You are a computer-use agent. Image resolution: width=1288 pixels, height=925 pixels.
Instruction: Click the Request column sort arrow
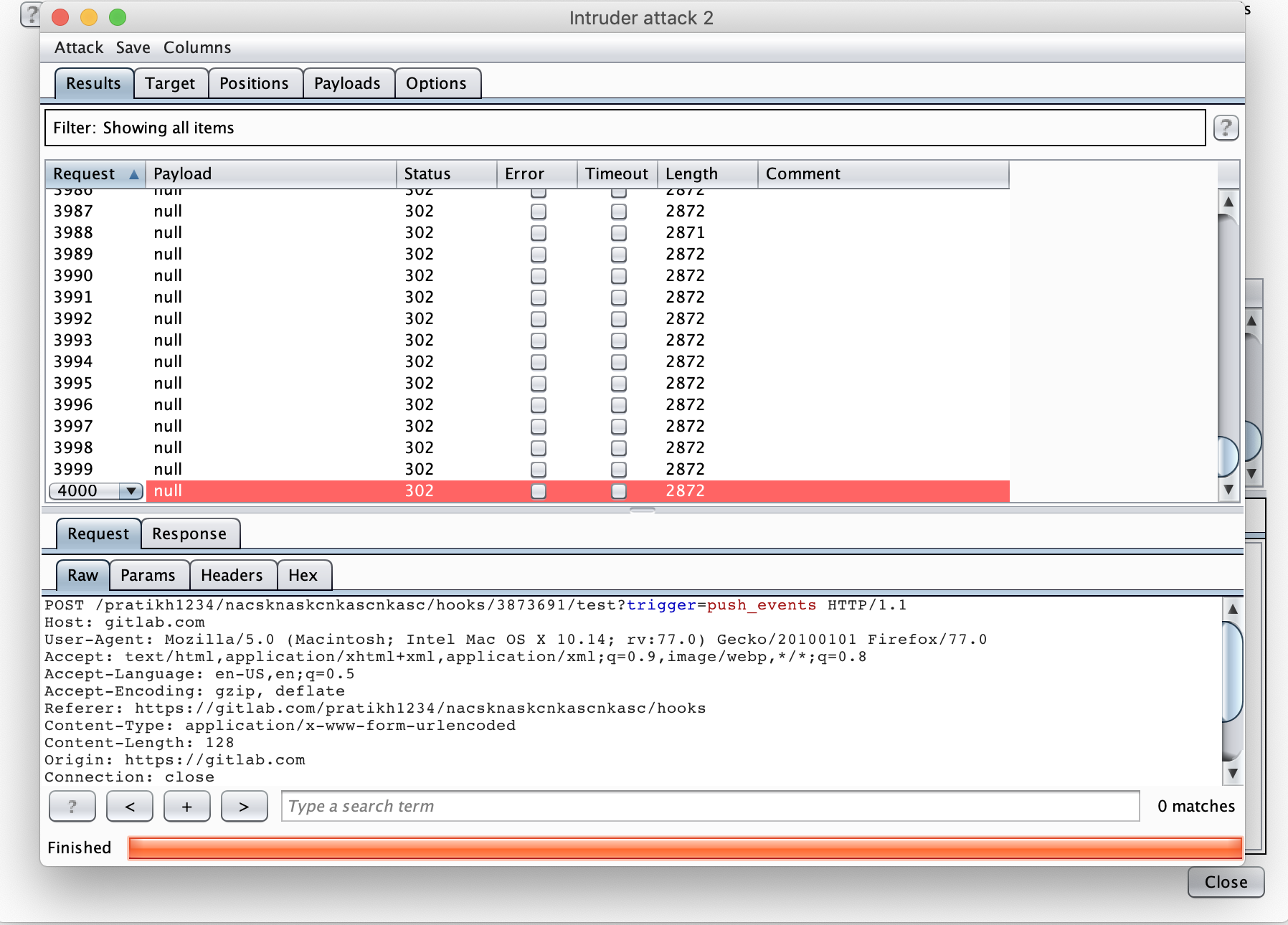(x=134, y=174)
